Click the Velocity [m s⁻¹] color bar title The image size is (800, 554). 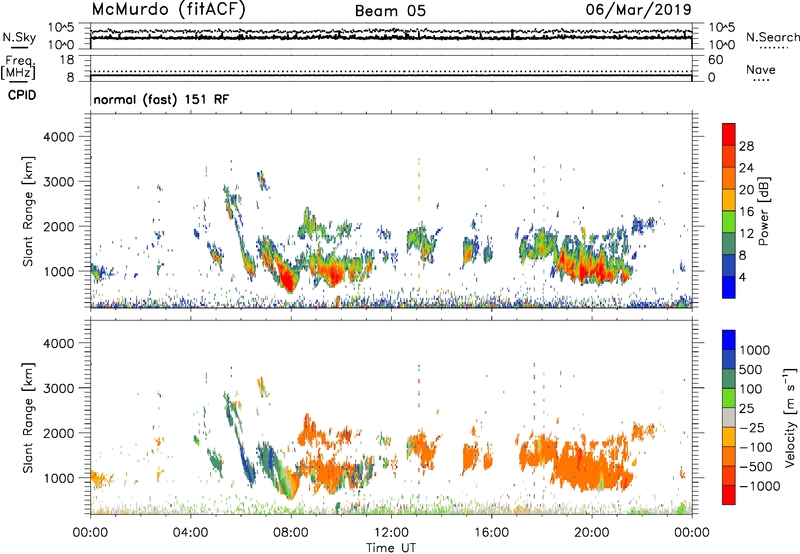pyautogui.click(x=790, y=417)
